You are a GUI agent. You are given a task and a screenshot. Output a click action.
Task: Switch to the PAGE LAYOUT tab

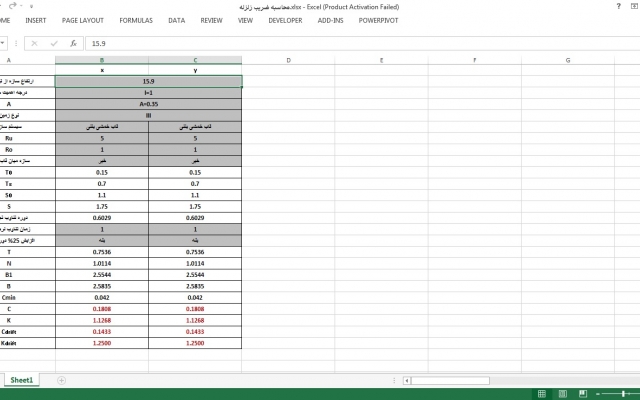[83, 20]
